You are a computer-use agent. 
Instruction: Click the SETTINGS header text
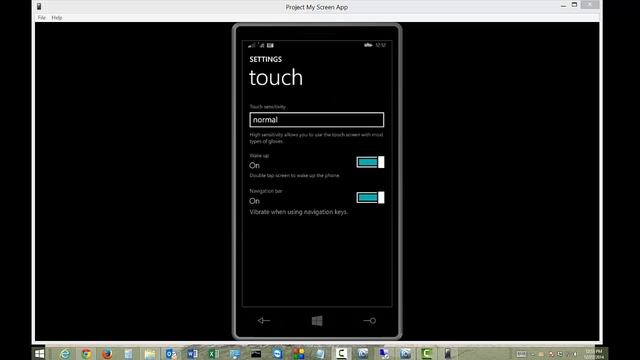(266, 59)
